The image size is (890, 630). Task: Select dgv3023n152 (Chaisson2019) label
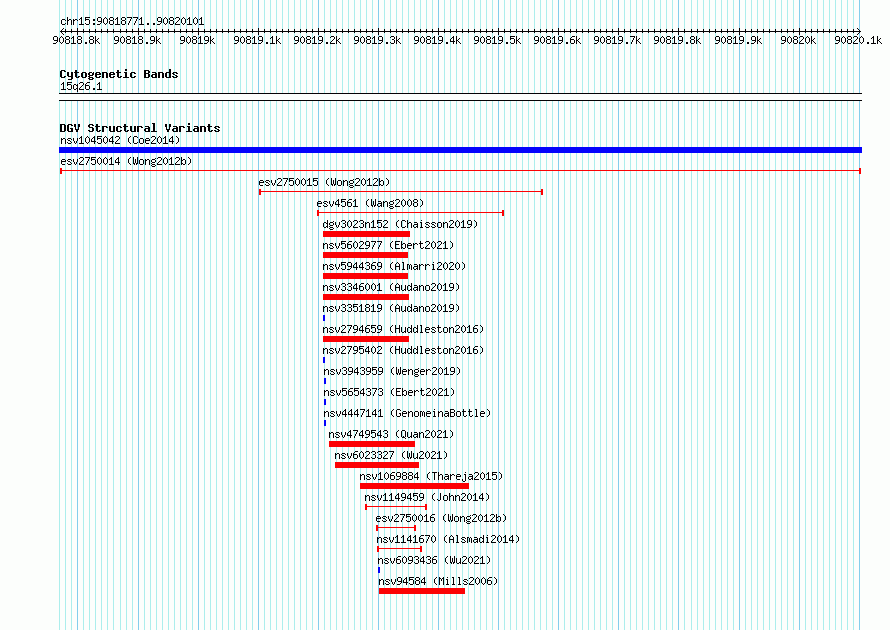point(400,224)
